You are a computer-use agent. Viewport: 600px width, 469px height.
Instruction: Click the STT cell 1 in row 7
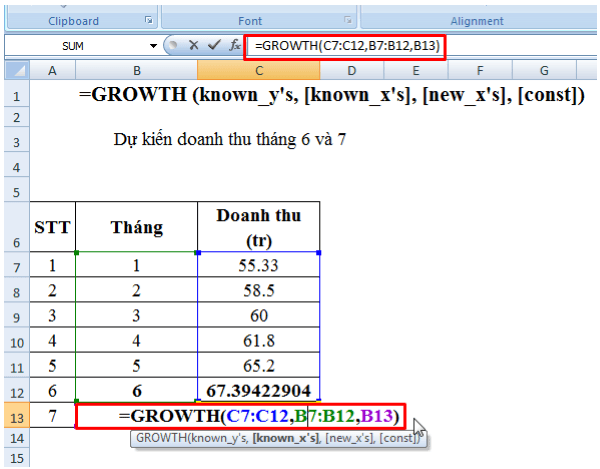coord(52,265)
